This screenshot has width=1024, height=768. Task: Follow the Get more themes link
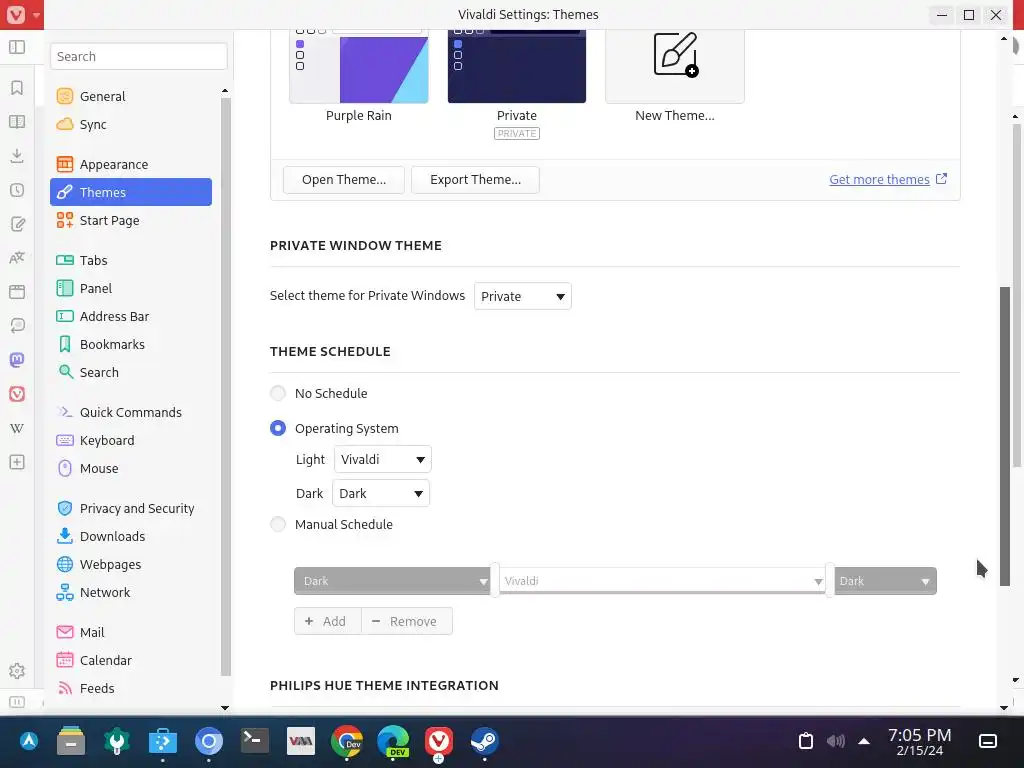coord(879,180)
